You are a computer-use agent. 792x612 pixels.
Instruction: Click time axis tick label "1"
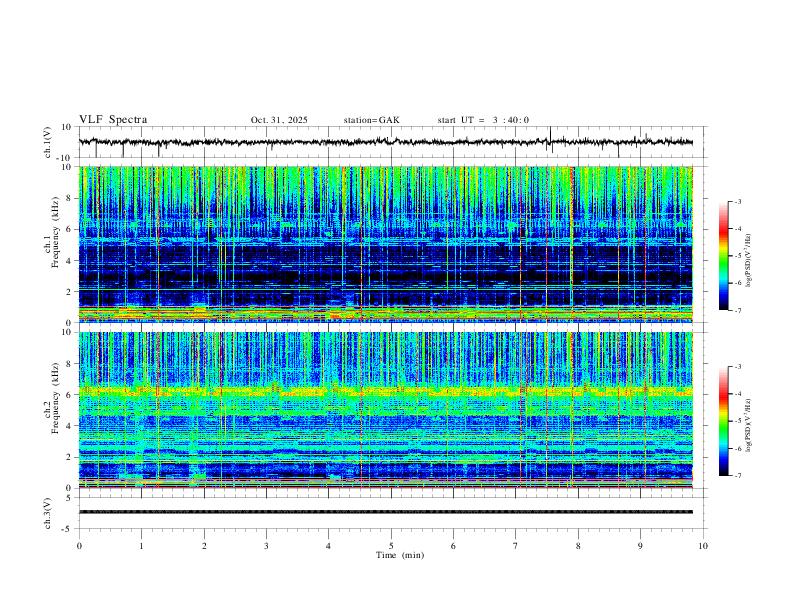(x=141, y=546)
